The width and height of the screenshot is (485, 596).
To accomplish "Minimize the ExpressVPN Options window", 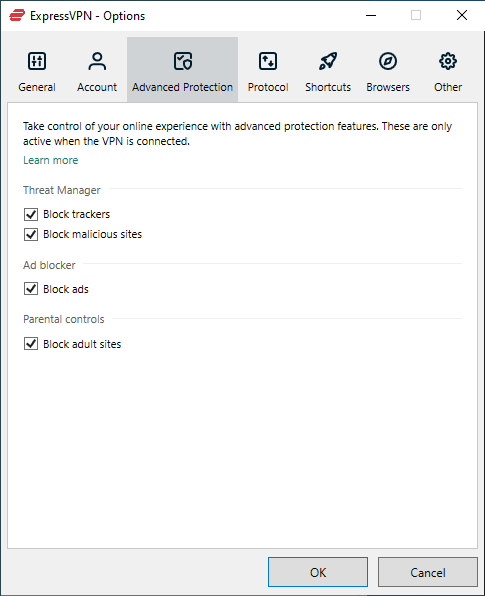I will (x=371, y=16).
